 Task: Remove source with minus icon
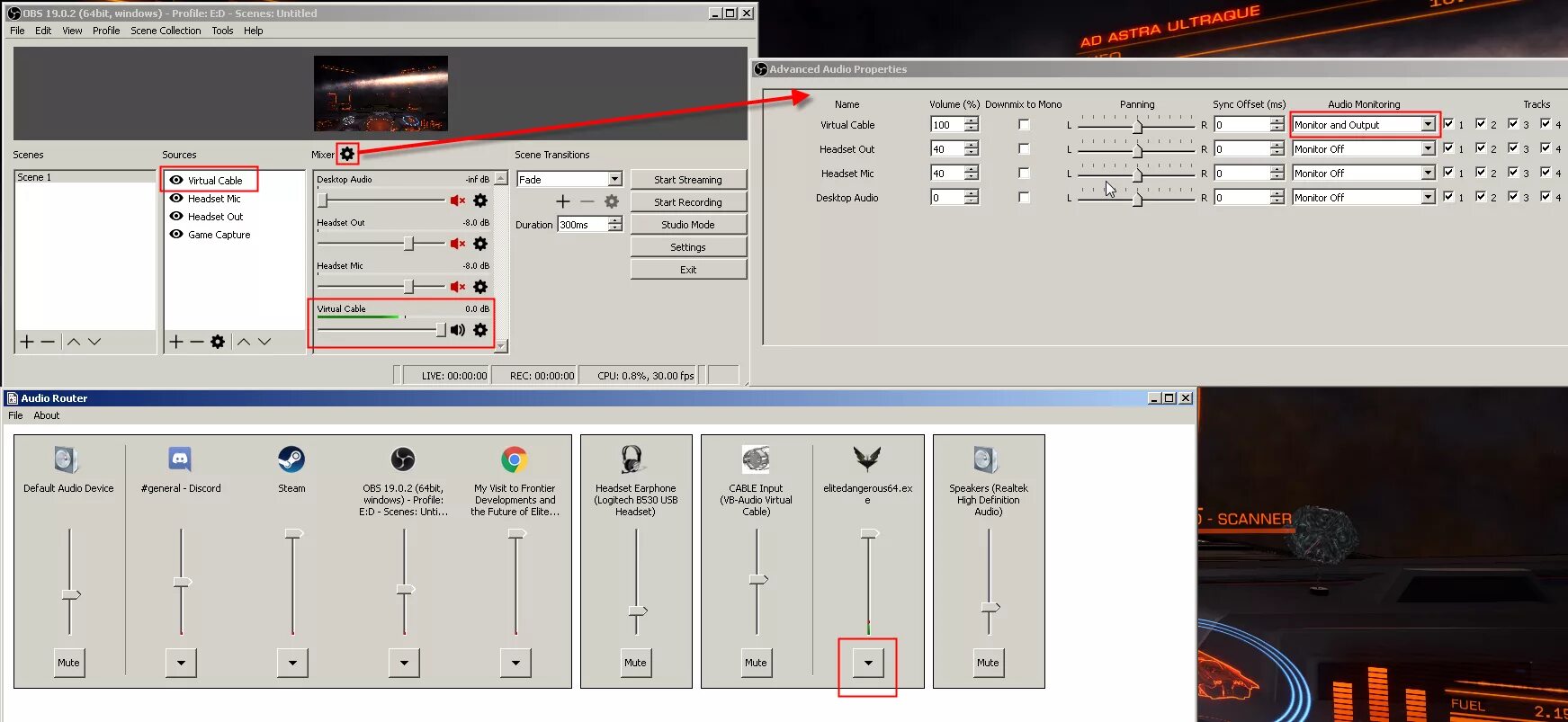[x=197, y=342]
